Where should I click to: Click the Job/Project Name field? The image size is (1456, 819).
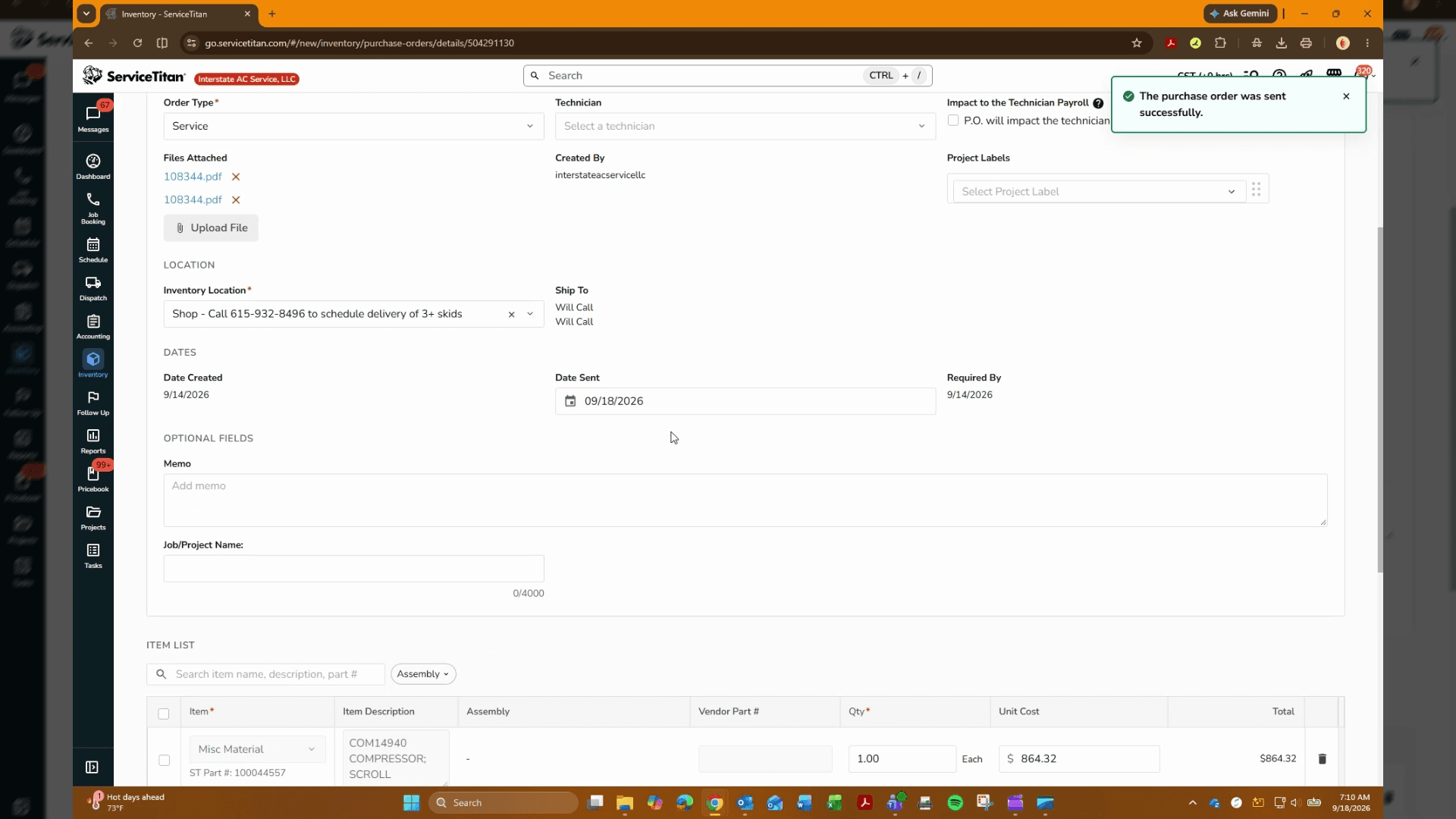353,569
